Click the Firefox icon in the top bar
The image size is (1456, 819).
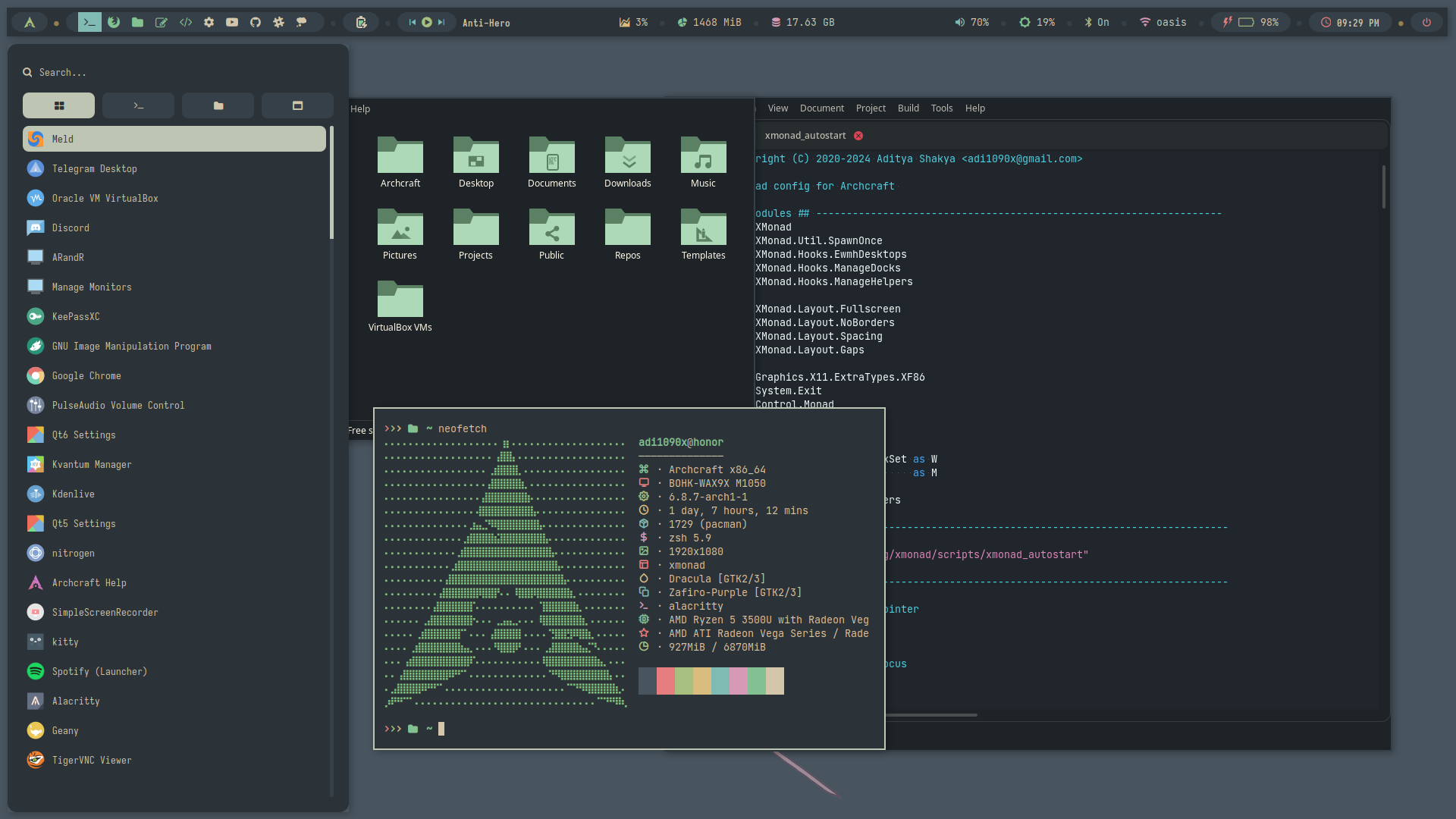[114, 22]
